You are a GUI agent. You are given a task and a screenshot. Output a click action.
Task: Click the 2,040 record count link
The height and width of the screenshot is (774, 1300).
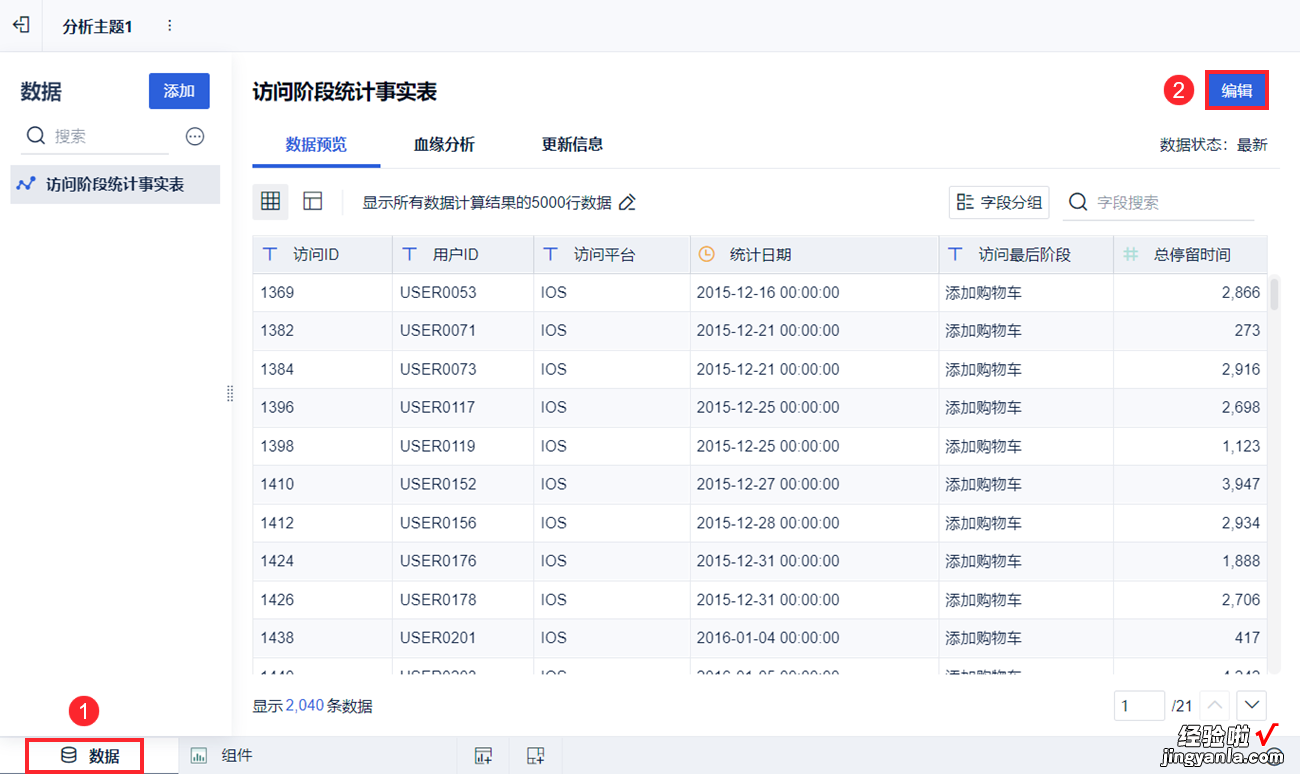pos(305,705)
